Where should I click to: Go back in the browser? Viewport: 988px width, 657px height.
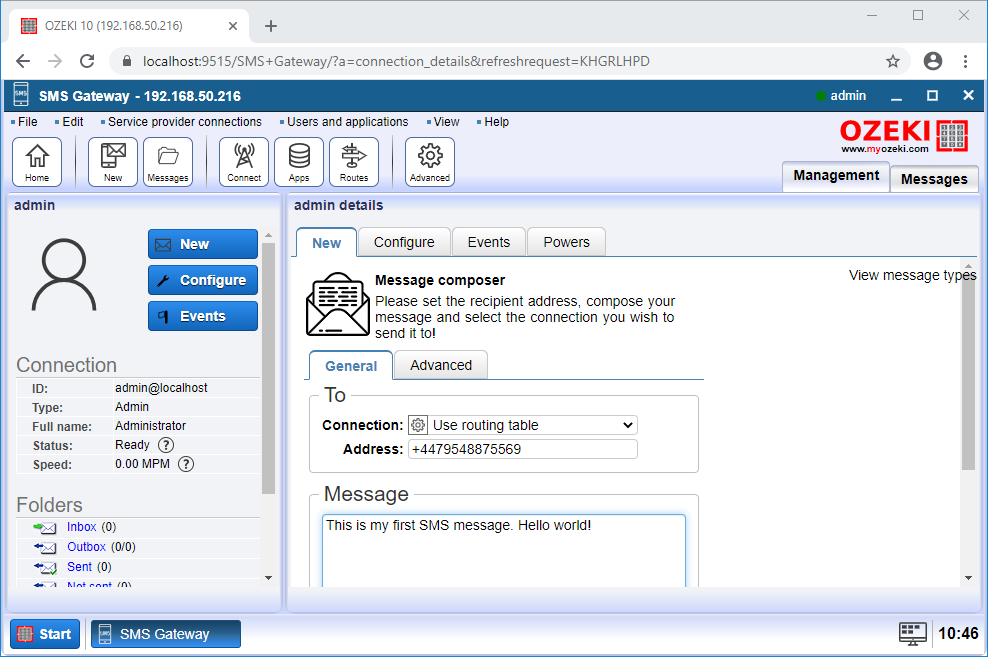23,61
